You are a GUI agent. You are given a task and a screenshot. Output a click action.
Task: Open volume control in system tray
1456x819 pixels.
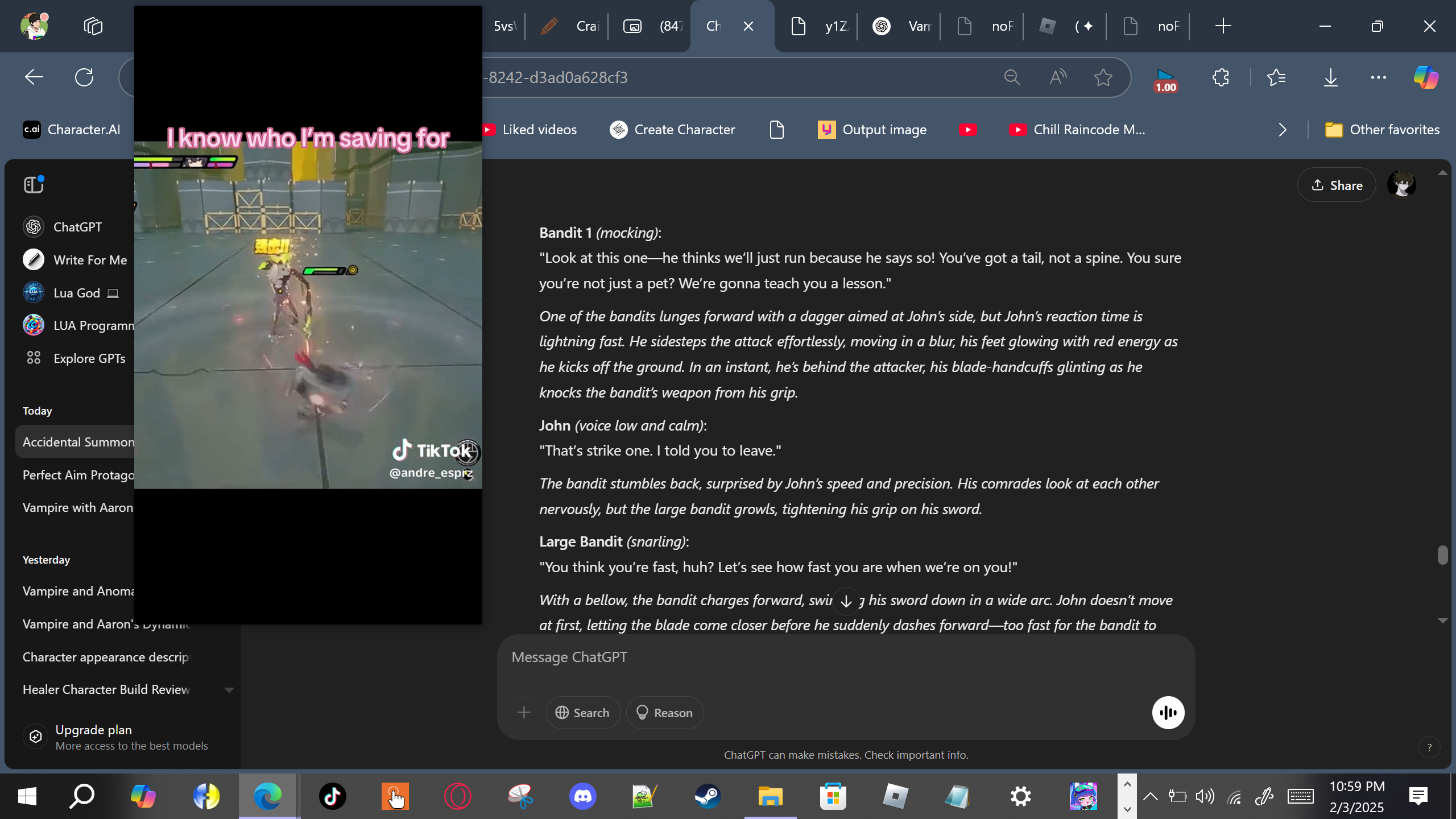coord(1205,796)
